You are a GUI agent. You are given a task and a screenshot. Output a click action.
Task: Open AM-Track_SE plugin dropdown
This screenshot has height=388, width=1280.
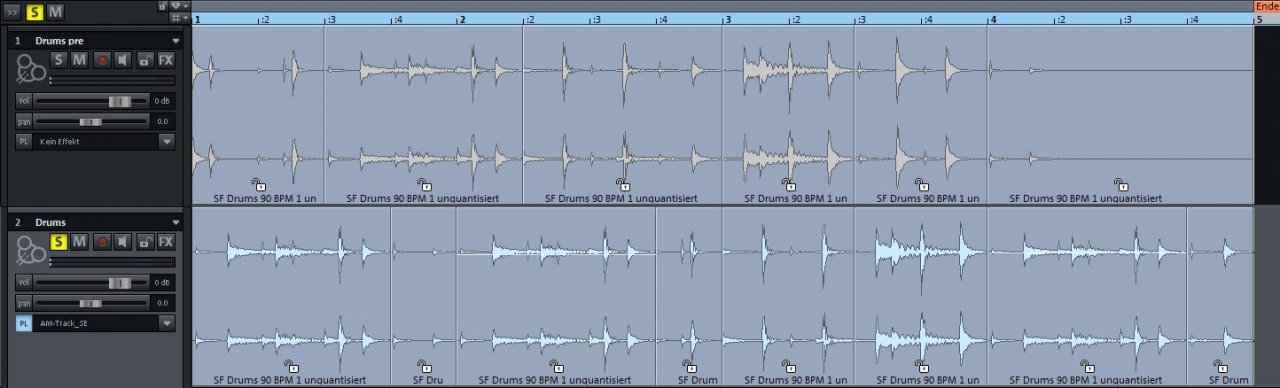click(x=166, y=323)
